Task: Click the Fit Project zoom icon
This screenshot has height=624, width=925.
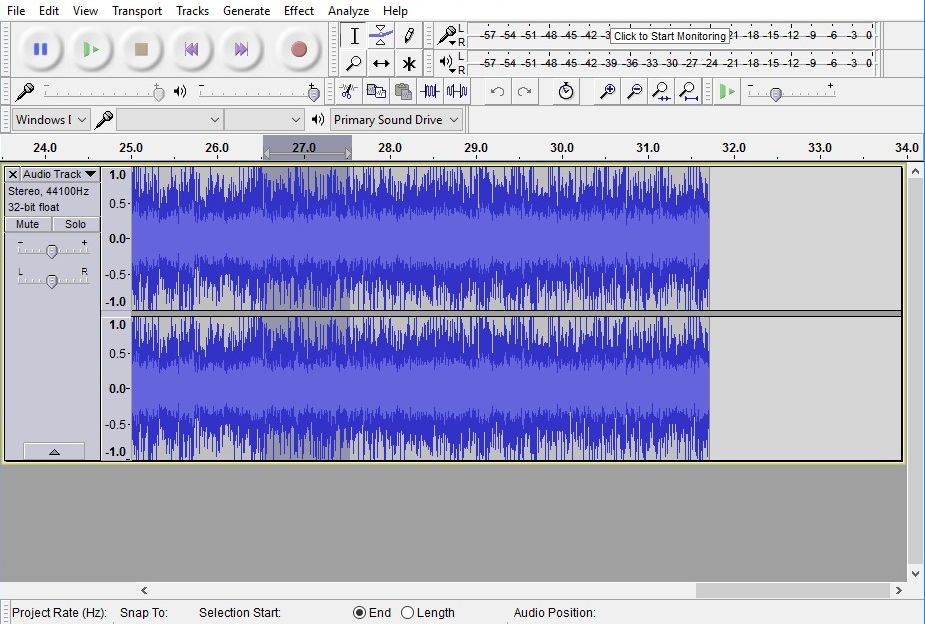Action: [x=688, y=92]
